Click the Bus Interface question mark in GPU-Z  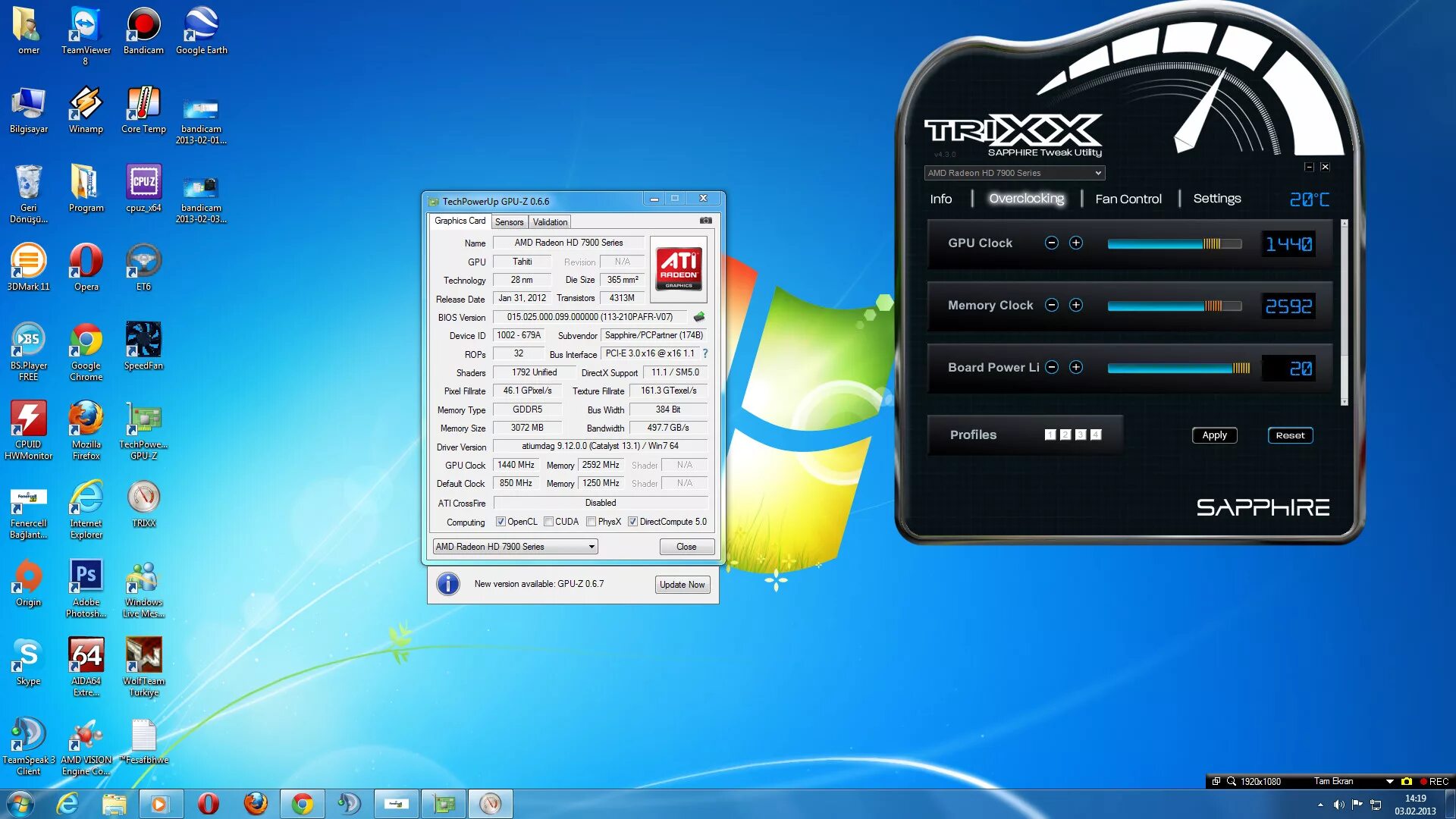coord(704,353)
